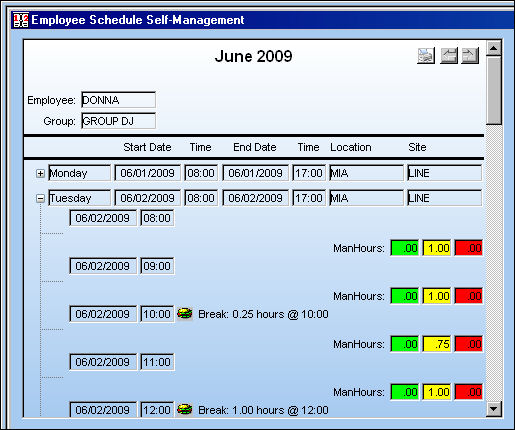Screen dimensions: 515x430
Task: Click Monday end time 17:00 field
Action: [309, 173]
